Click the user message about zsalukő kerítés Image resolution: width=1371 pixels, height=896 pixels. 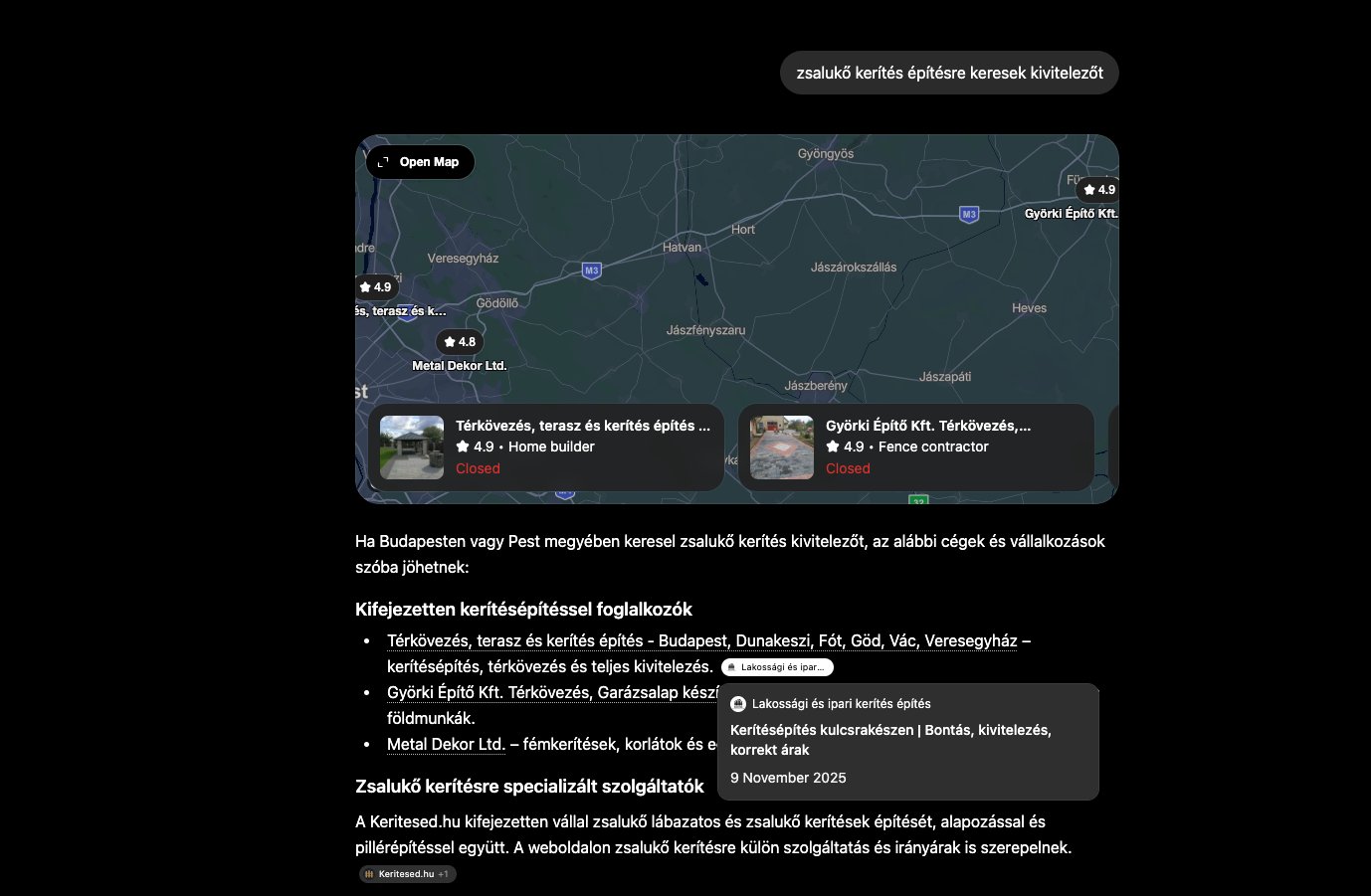coord(950,73)
